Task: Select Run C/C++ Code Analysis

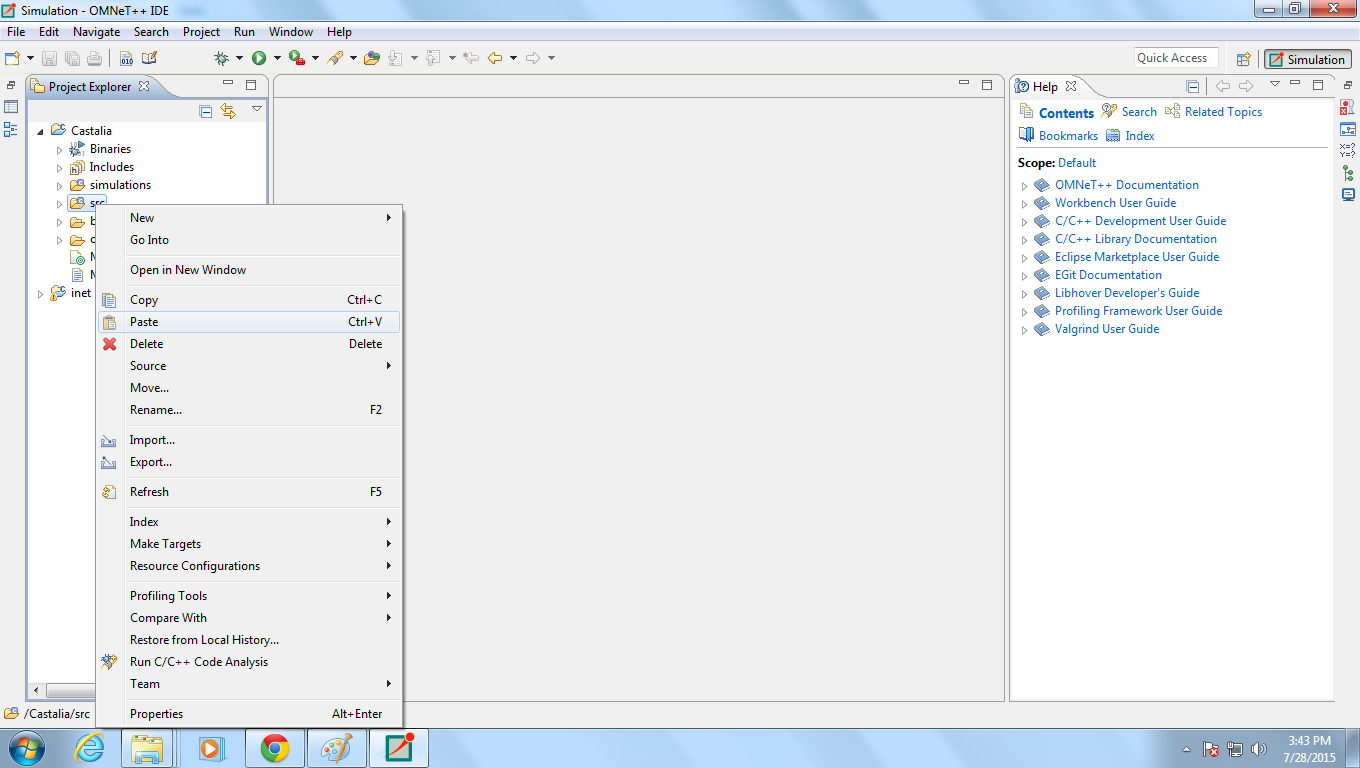Action: (x=249, y=662)
